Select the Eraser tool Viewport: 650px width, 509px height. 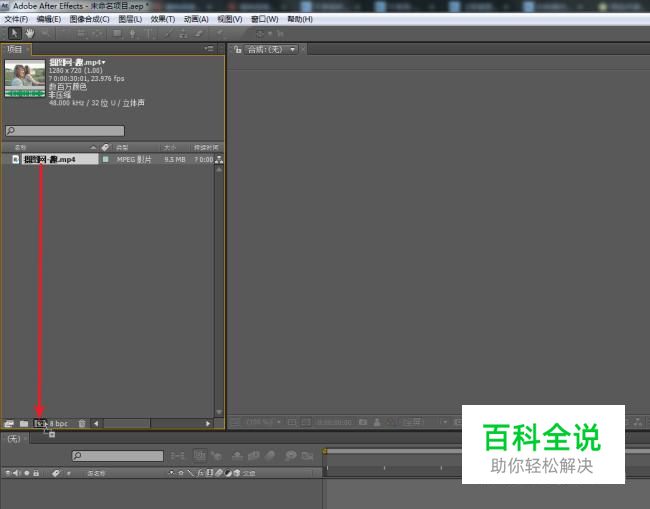(199, 34)
